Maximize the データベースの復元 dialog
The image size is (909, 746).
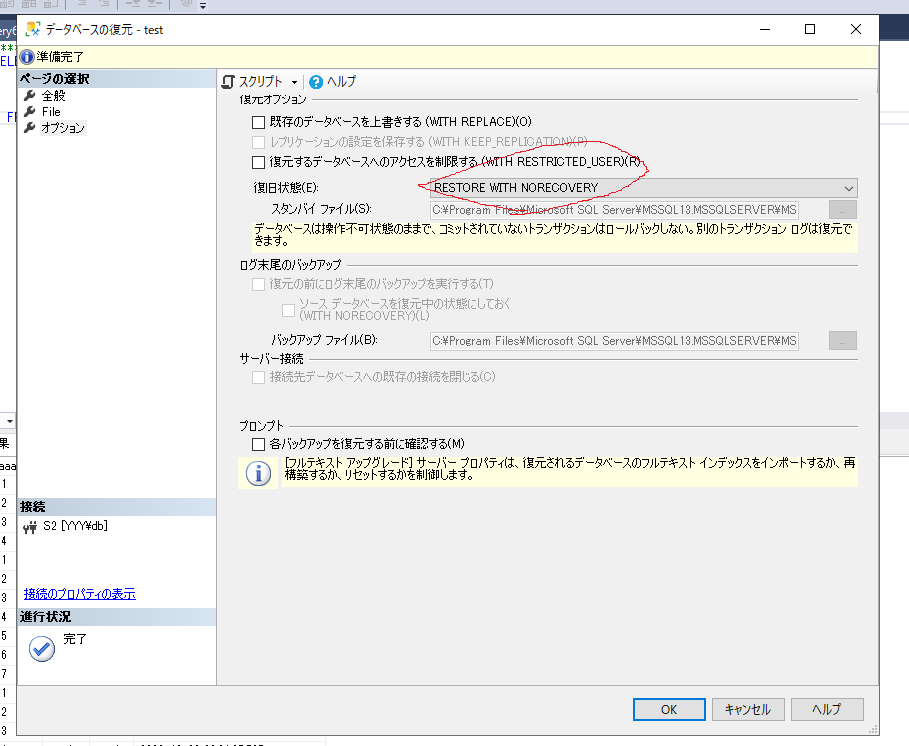pyautogui.click(x=810, y=29)
